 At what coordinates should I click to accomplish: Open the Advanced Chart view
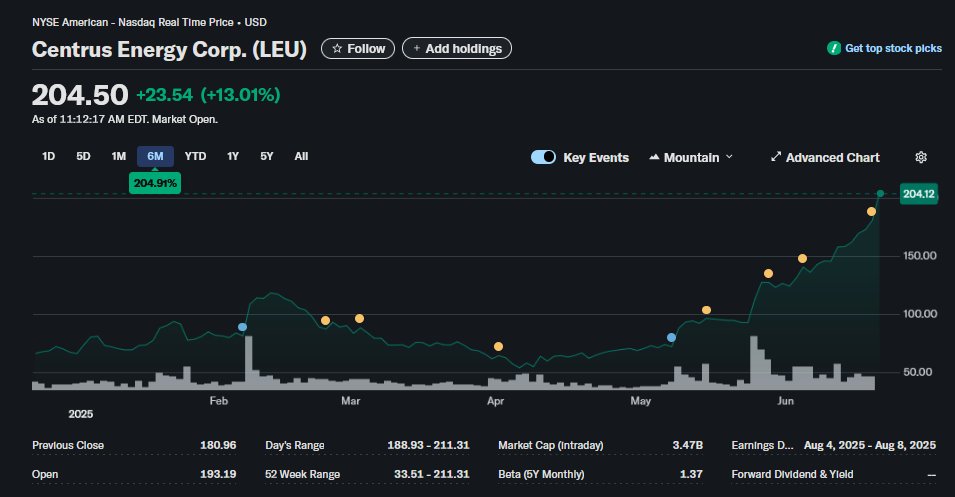click(825, 157)
